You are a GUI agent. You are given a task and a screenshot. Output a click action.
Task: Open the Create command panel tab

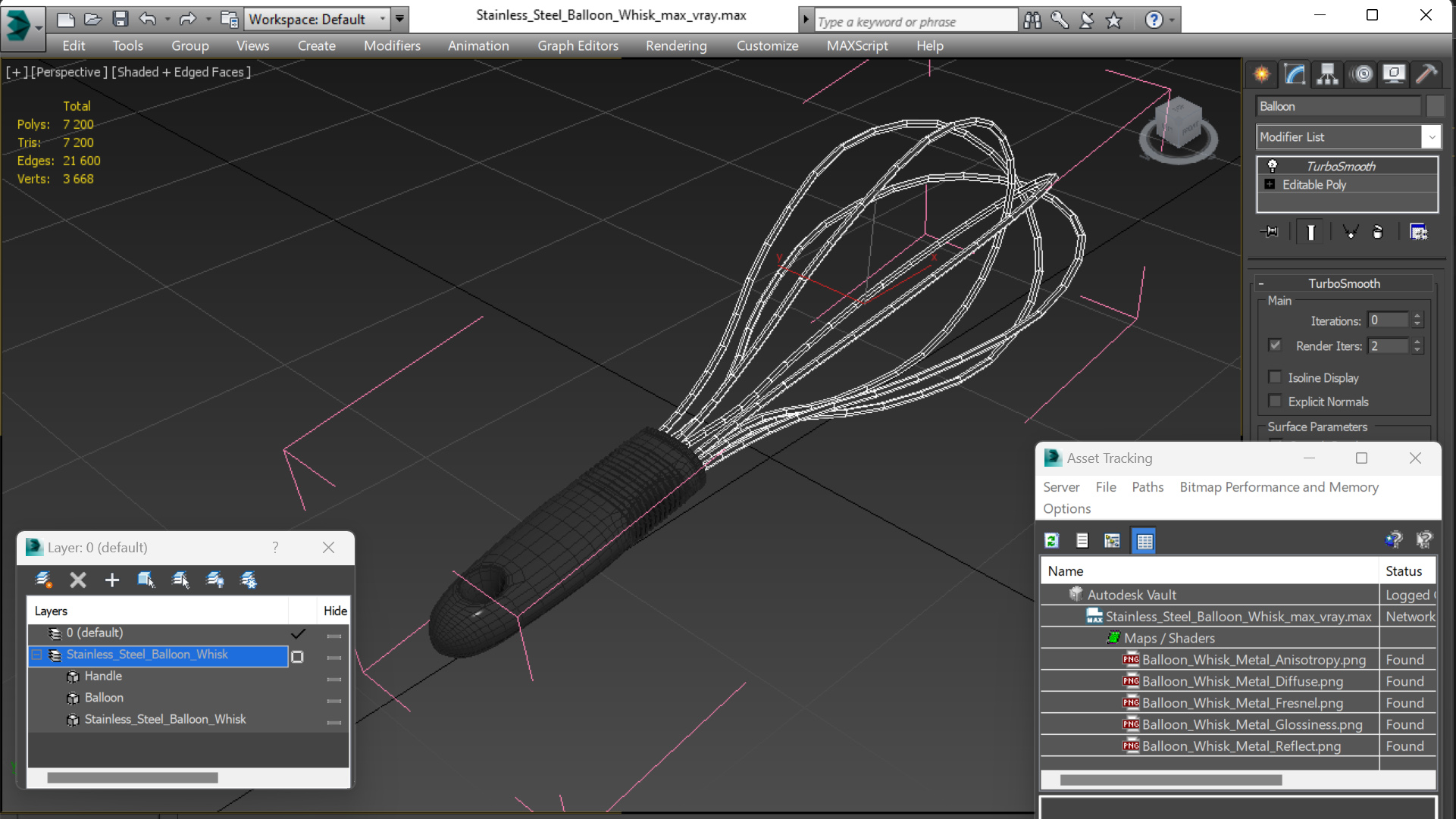coord(1262,74)
